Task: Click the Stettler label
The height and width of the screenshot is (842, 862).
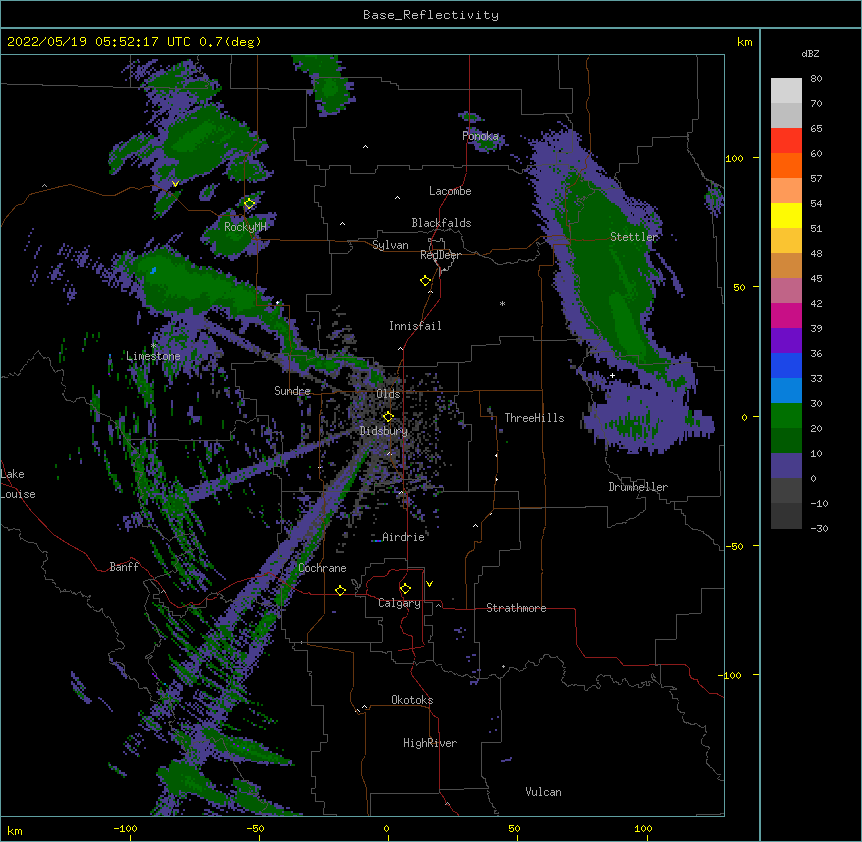Action: (634, 237)
